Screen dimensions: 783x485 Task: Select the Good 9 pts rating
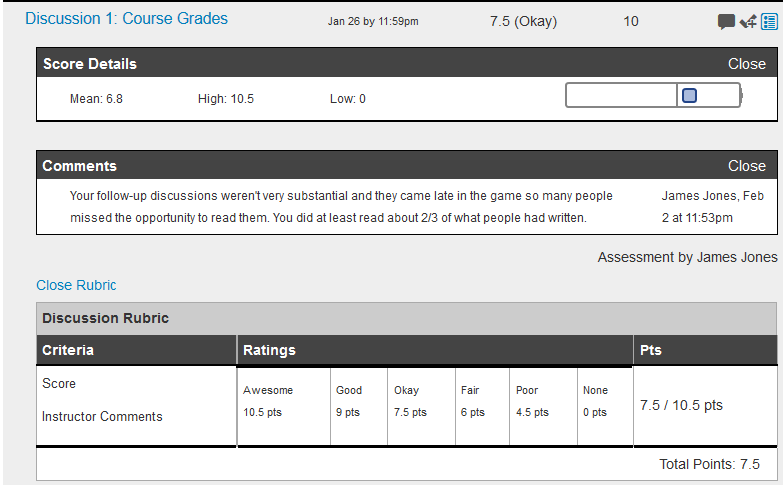358,401
